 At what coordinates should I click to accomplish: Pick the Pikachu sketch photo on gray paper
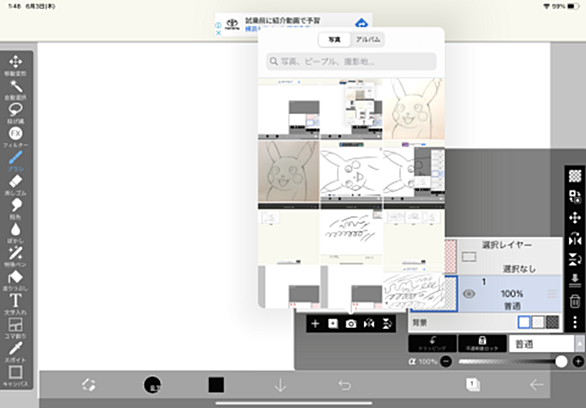[x=289, y=171]
